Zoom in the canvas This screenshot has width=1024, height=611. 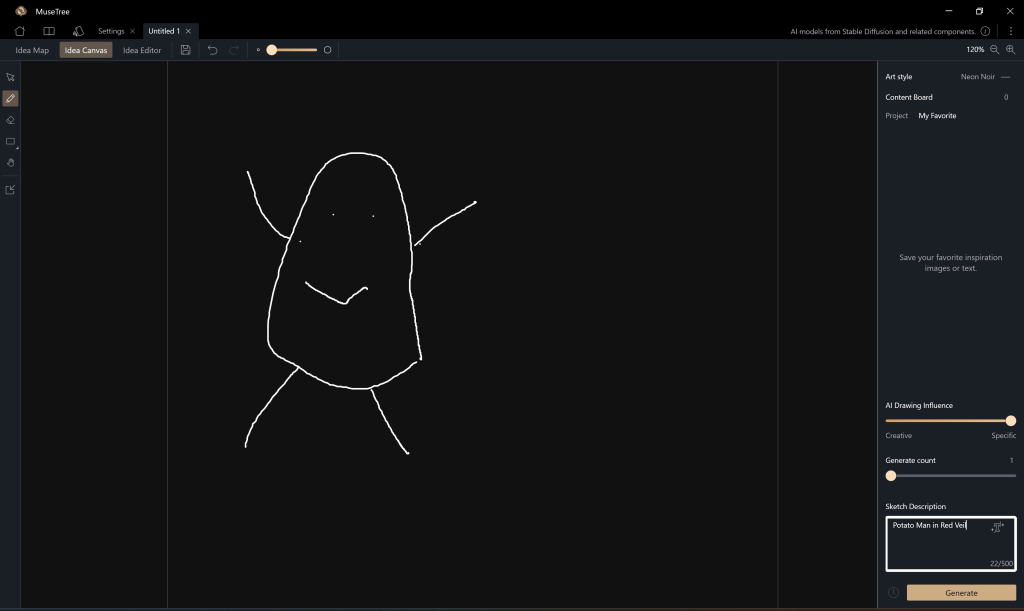(x=1010, y=50)
